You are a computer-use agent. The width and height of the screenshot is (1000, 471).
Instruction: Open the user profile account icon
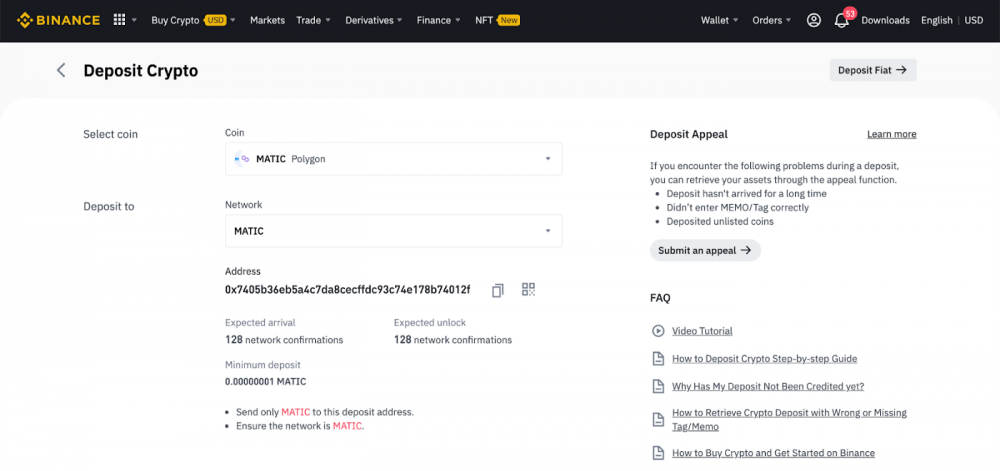[814, 20]
